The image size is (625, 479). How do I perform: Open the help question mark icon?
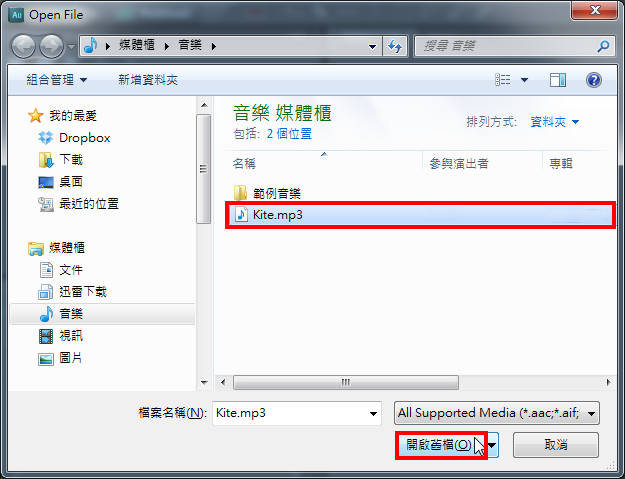coord(594,80)
